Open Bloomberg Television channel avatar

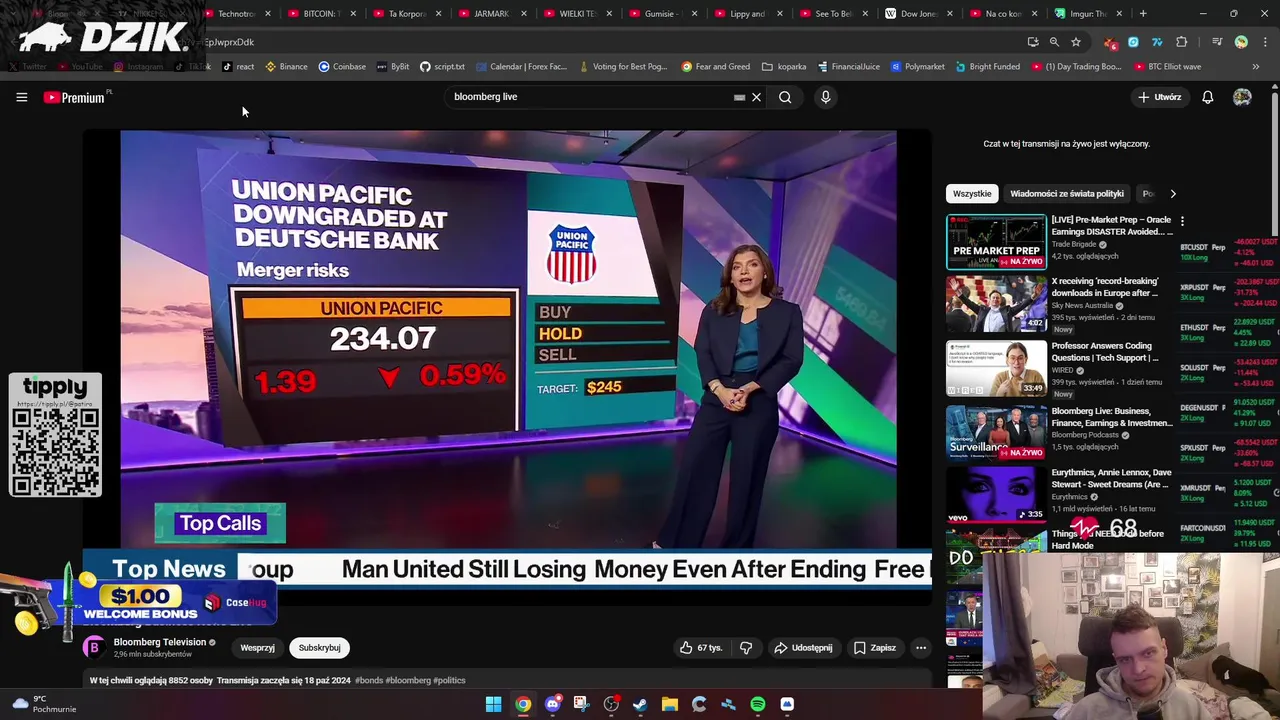pyautogui.click(x=94, y=647)
